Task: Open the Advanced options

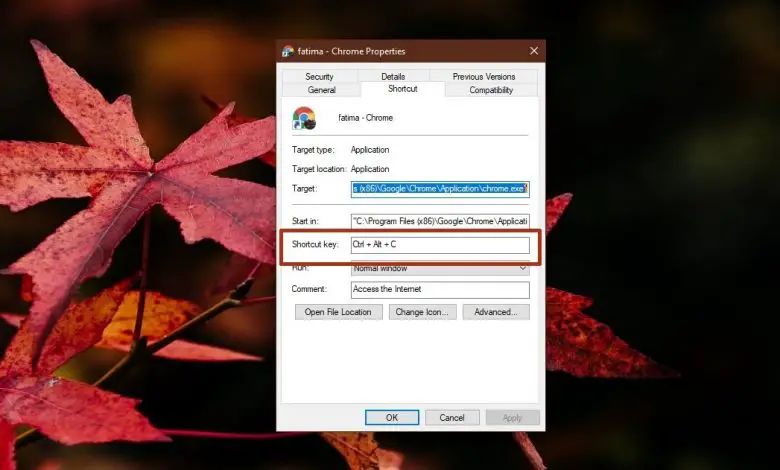Action: click(x=496, y=312)
